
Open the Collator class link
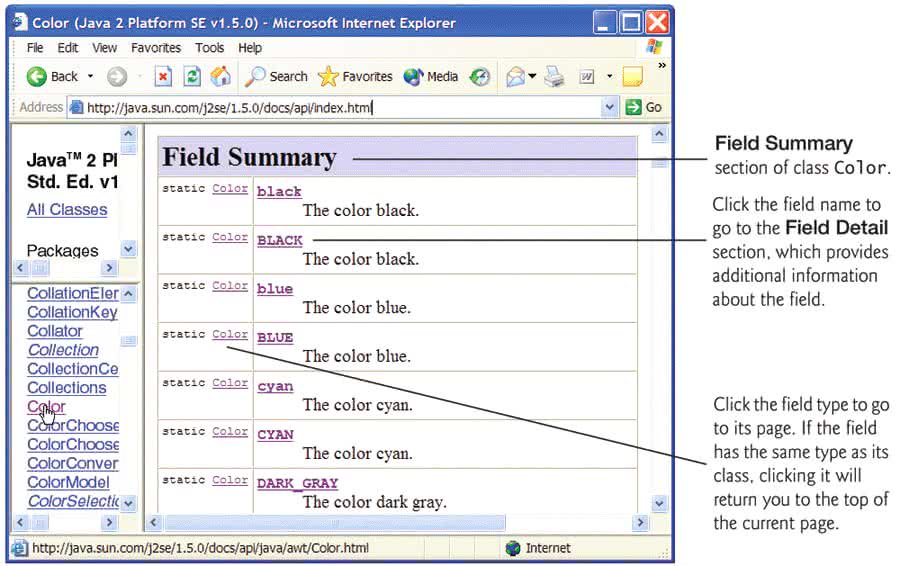click(x=55, y=331)
